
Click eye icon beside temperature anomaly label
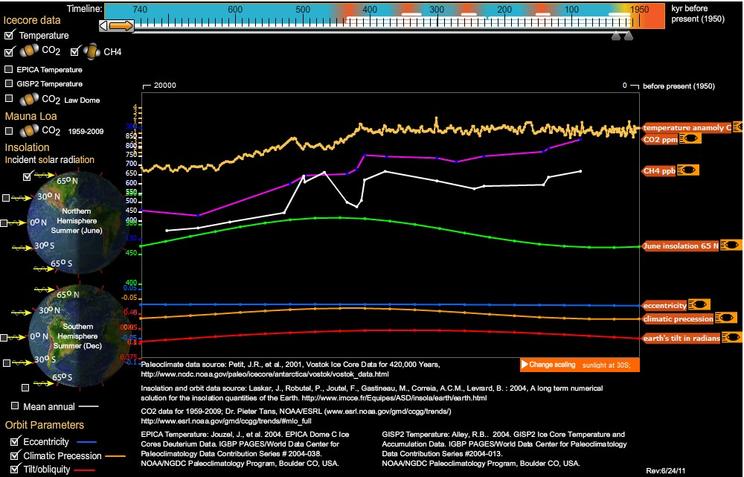[737, 127]
